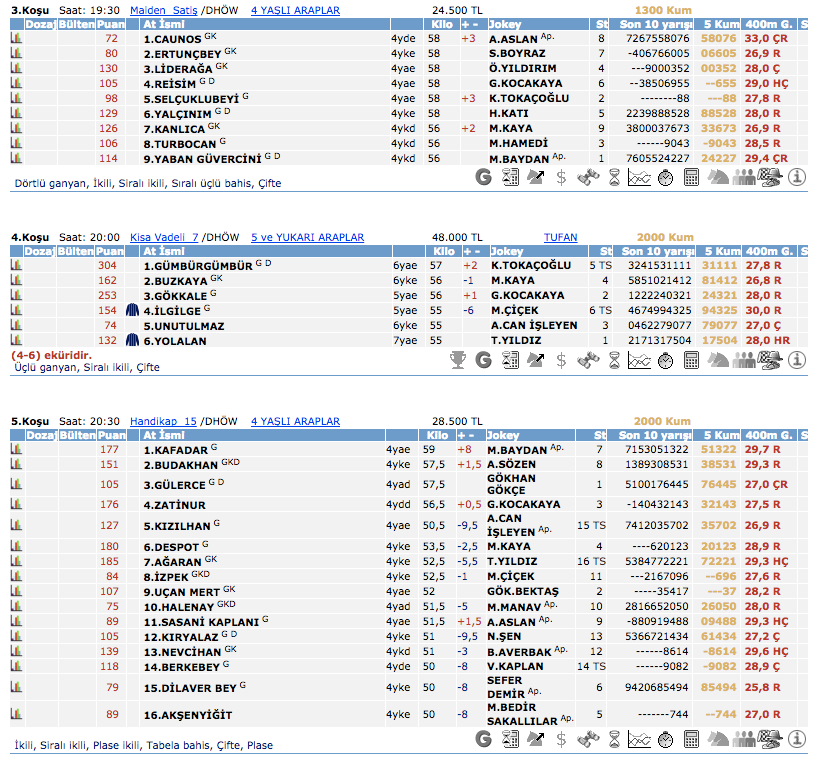Image resolution: width=823 pixels, height=760 pixels.
Task: Click the checkered flag icon in race 4
Action: coord(770,359)
